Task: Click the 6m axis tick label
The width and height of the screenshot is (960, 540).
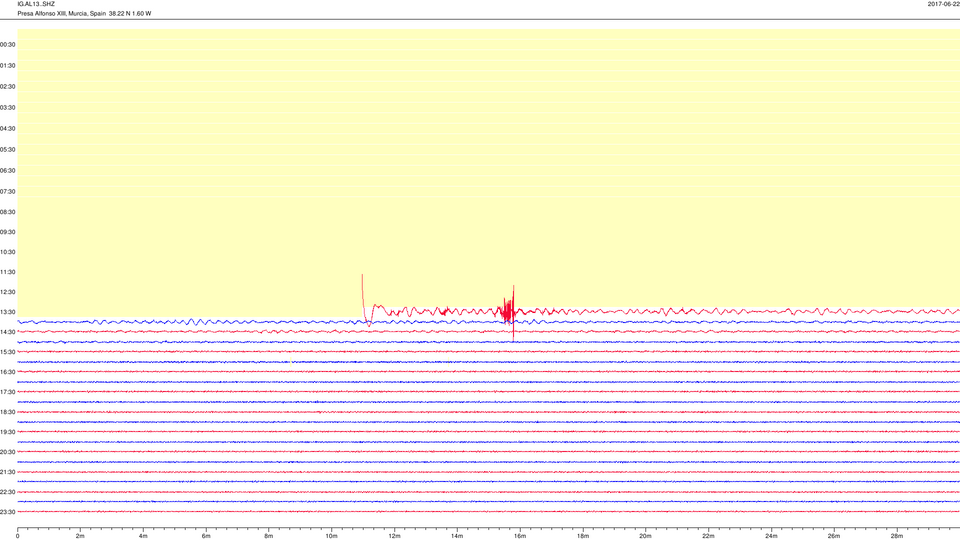Action: click(206, 536)
